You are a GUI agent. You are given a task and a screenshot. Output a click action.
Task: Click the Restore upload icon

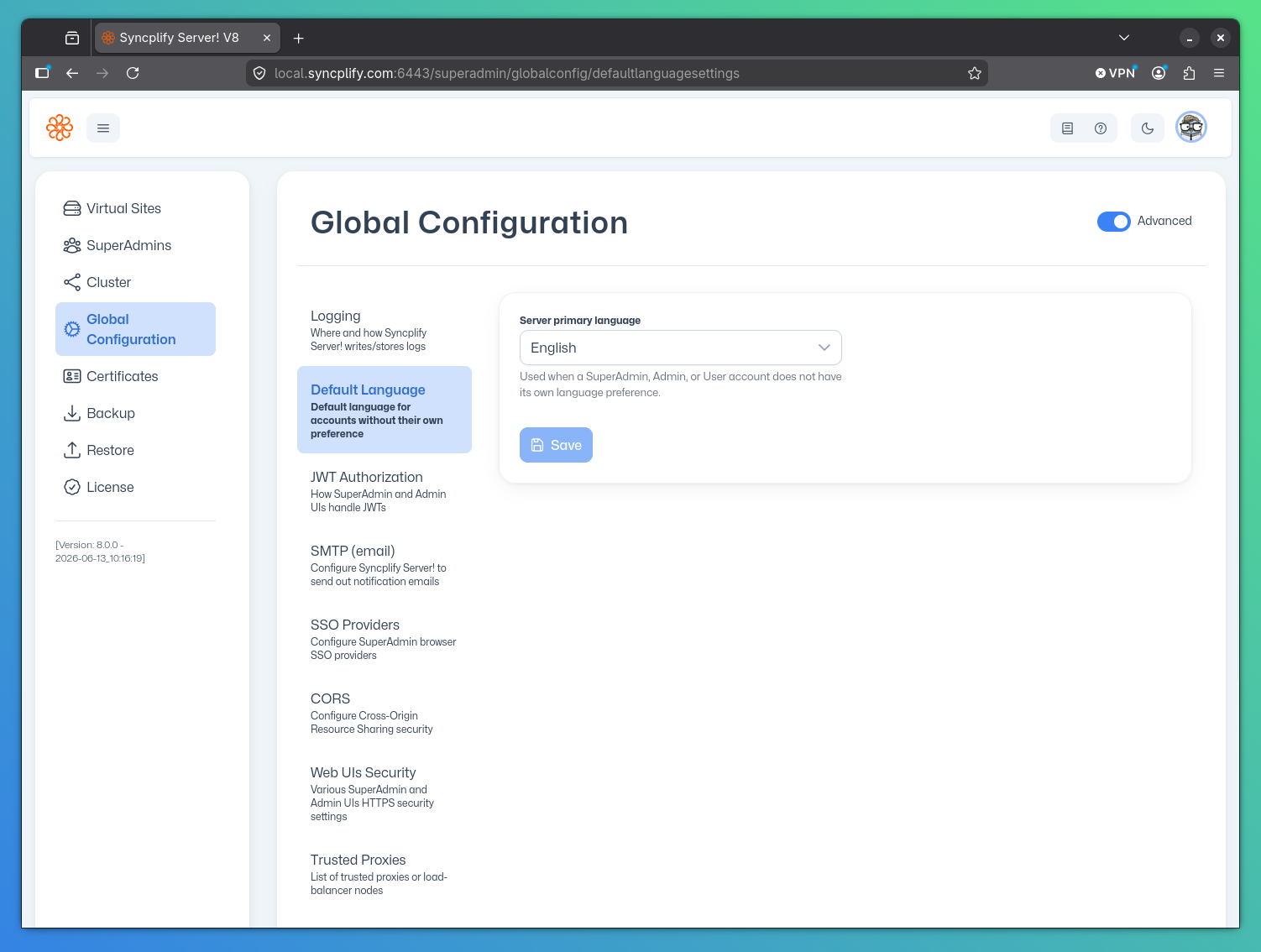72,450
